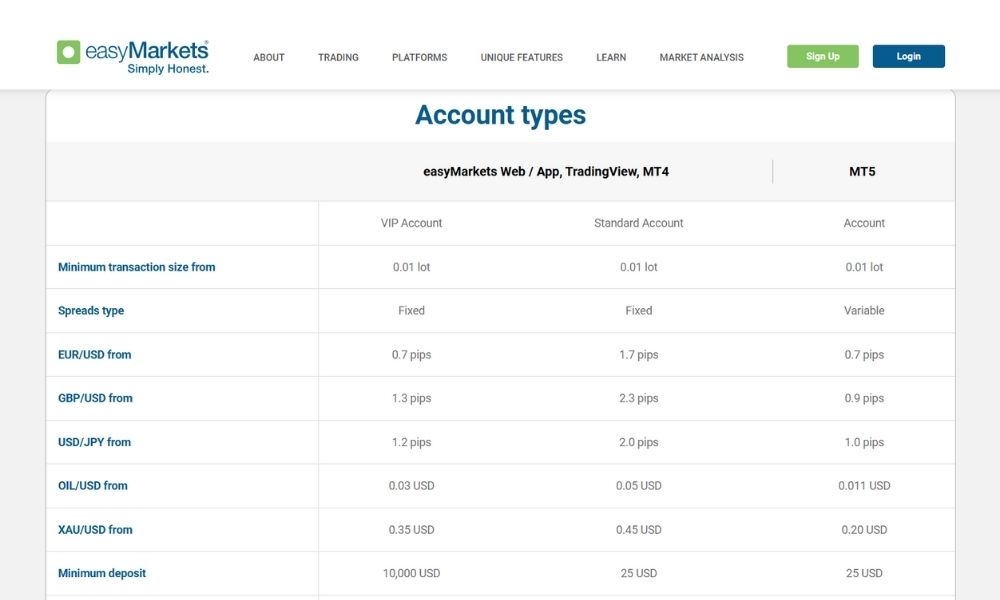
Task: Select the EUR/USD from row label
Action: 94,355
